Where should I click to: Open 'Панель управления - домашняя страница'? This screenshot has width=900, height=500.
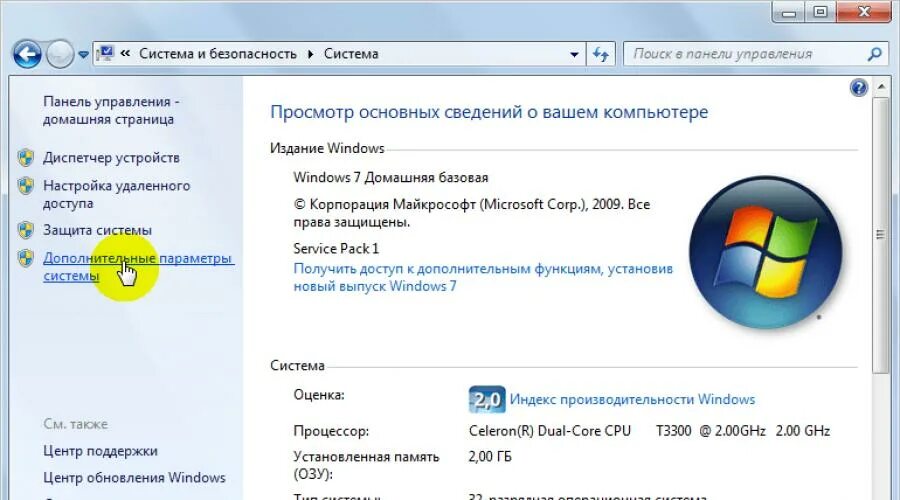click(x=111, y=110)
